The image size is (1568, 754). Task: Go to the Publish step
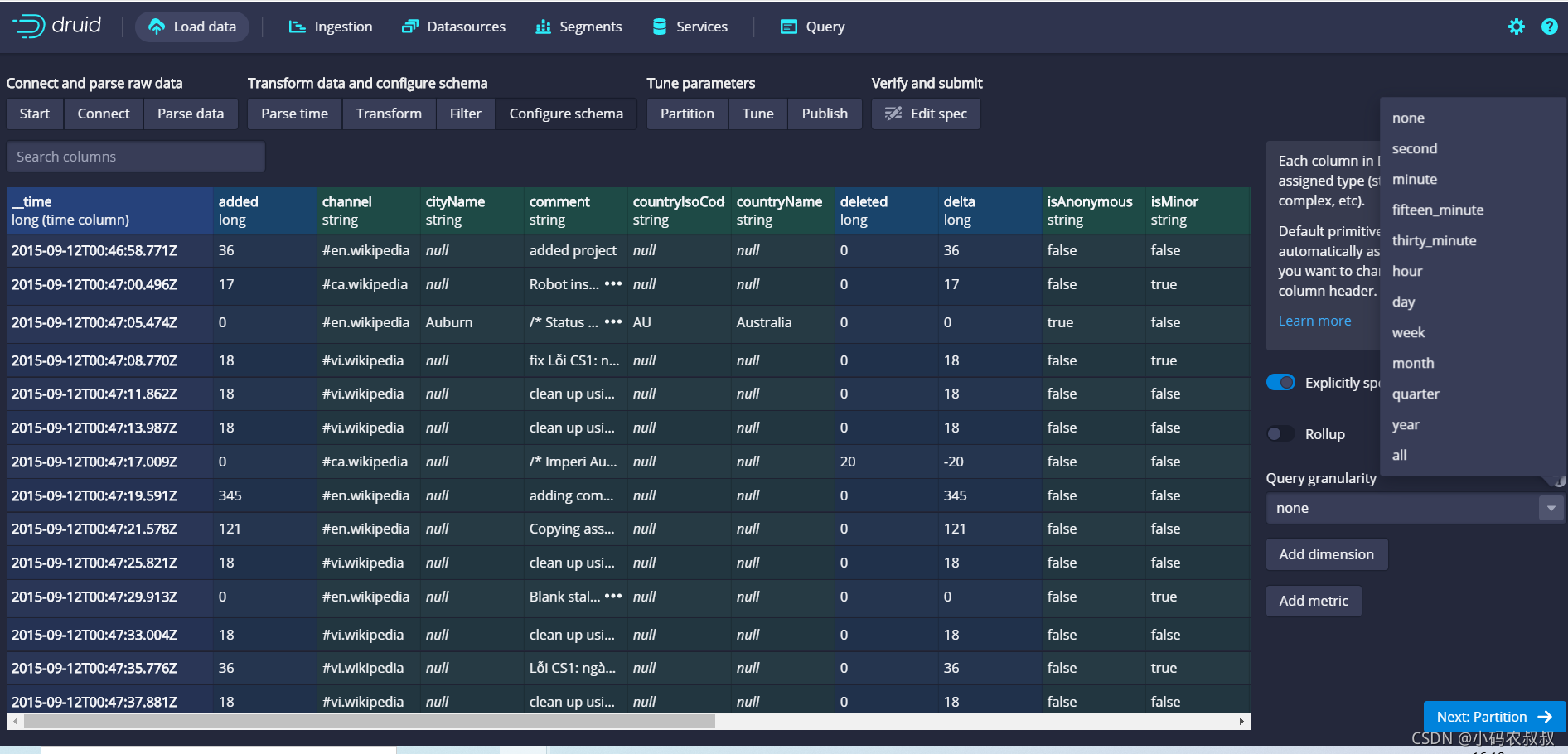825,114
